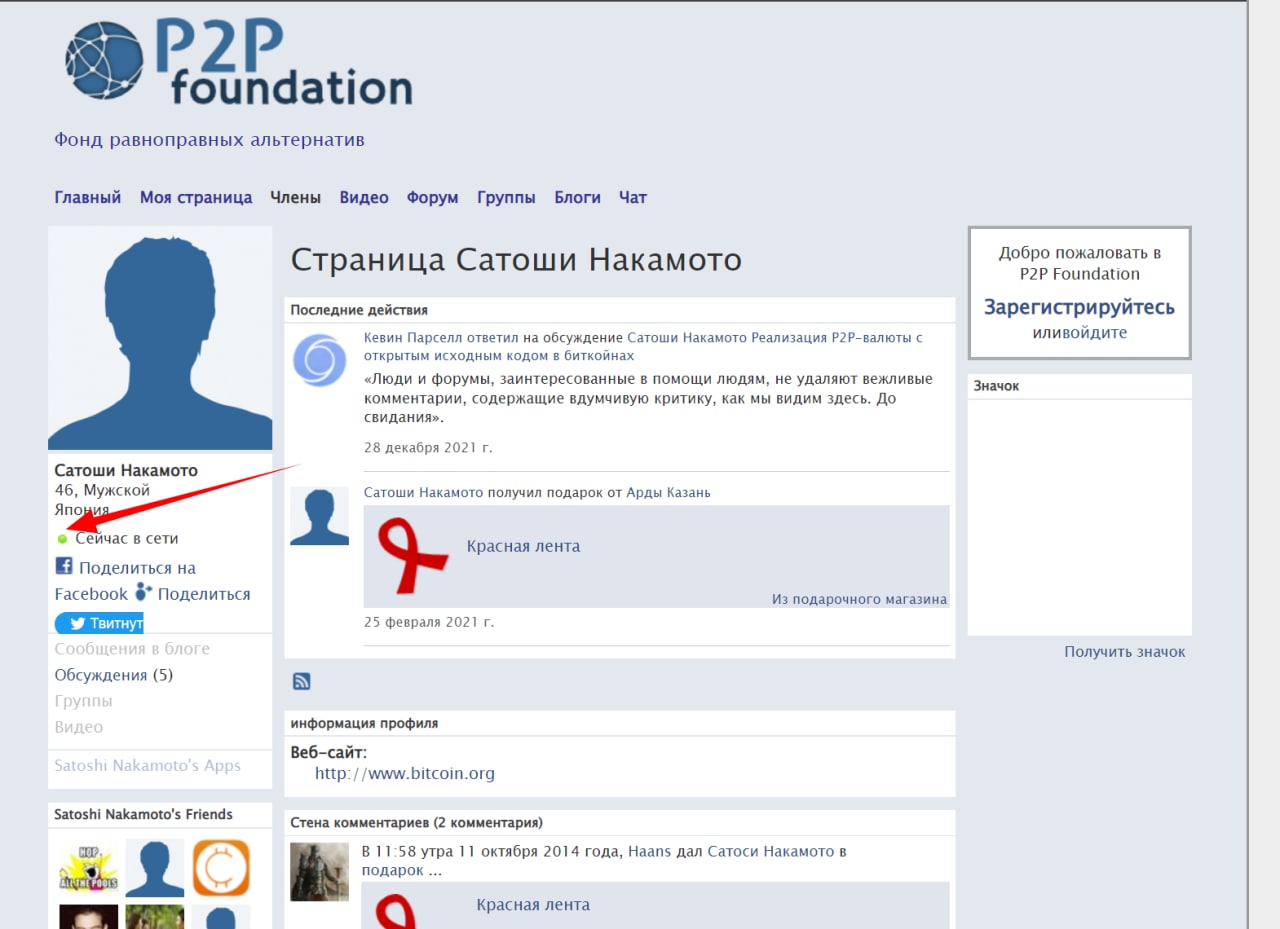Click the Поделиться share icon

(x=144, y=593)
